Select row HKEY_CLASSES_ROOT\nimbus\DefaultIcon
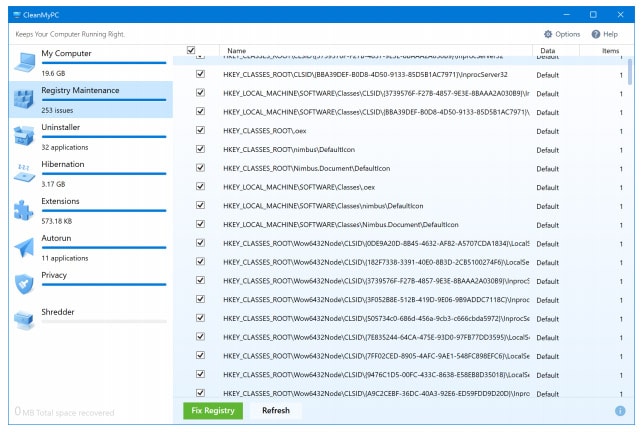642x432 pixels. [x=401, y=149]
